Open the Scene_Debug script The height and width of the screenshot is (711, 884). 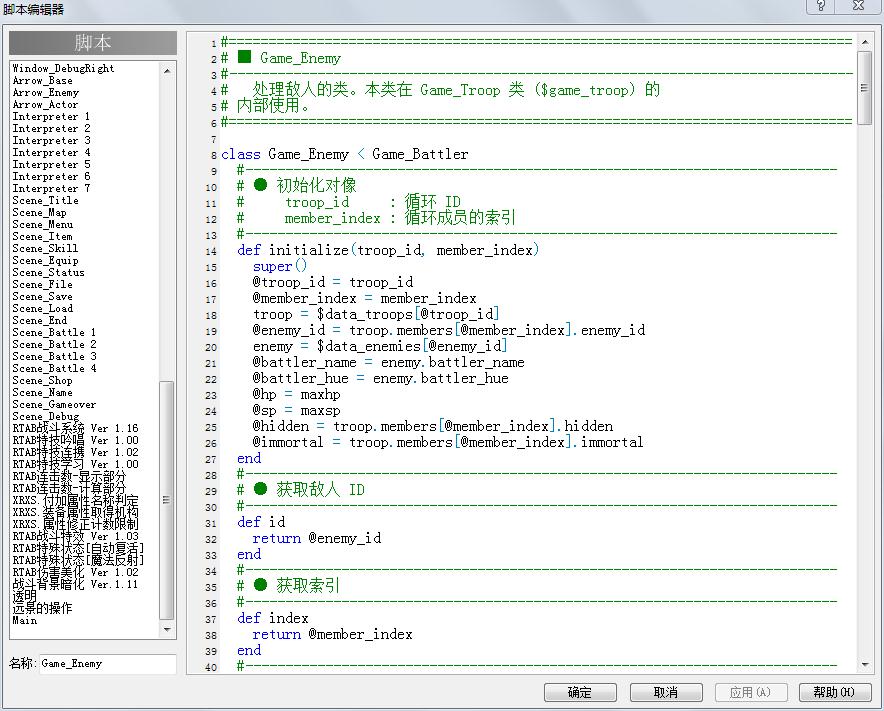[x=46, y=417]
